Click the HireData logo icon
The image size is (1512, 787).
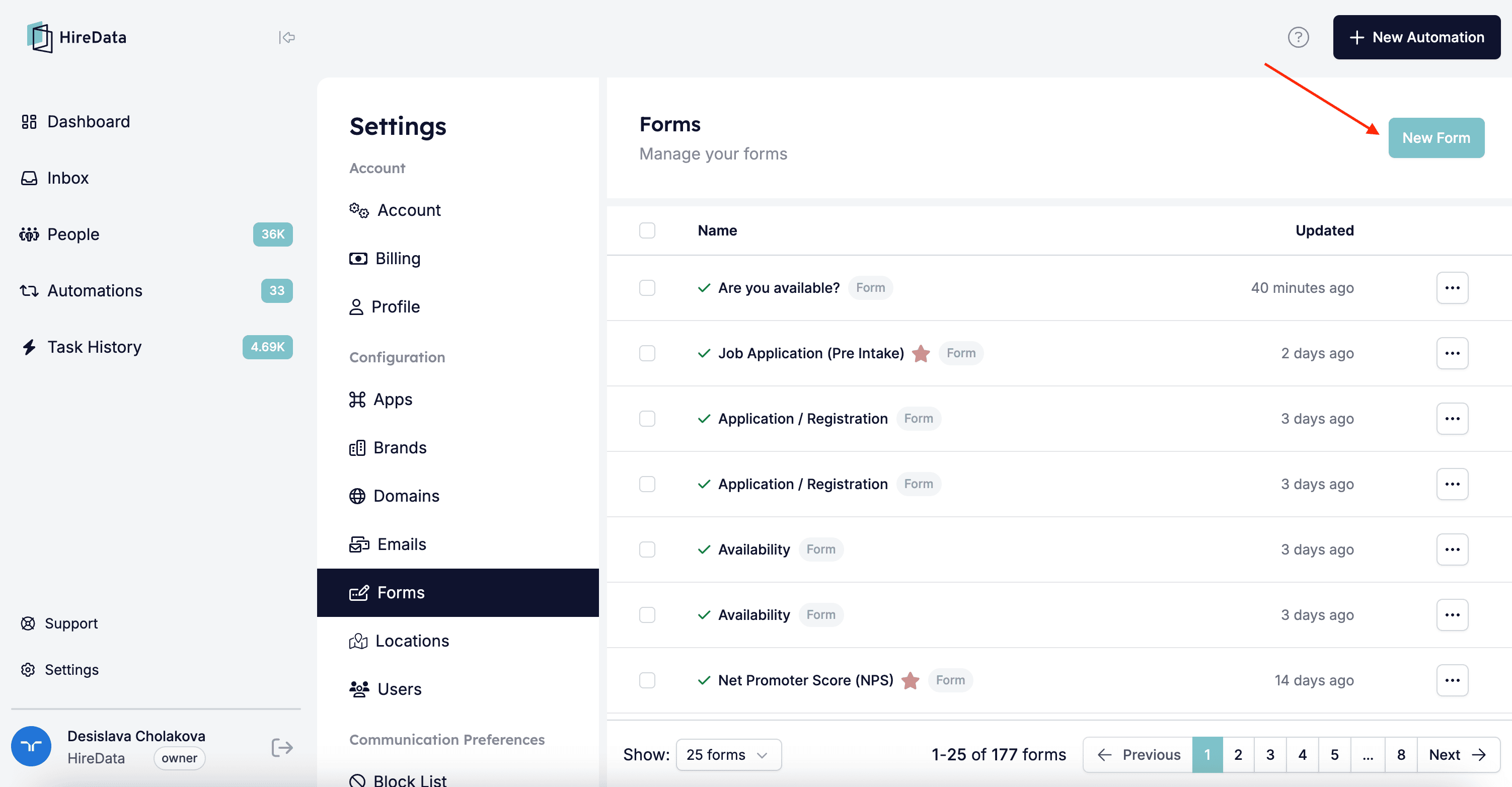click(x=40, y=37)
